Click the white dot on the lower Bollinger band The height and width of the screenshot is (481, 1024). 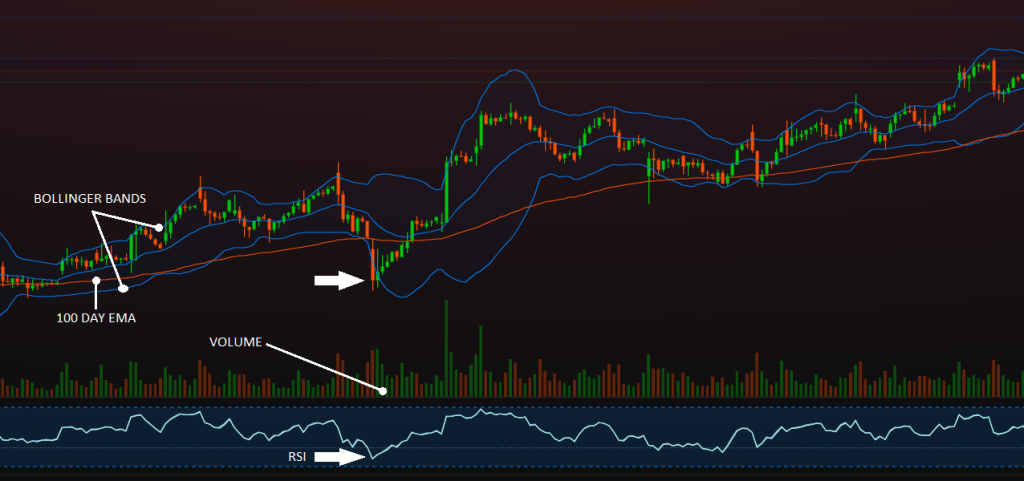(x=124, y=289)
